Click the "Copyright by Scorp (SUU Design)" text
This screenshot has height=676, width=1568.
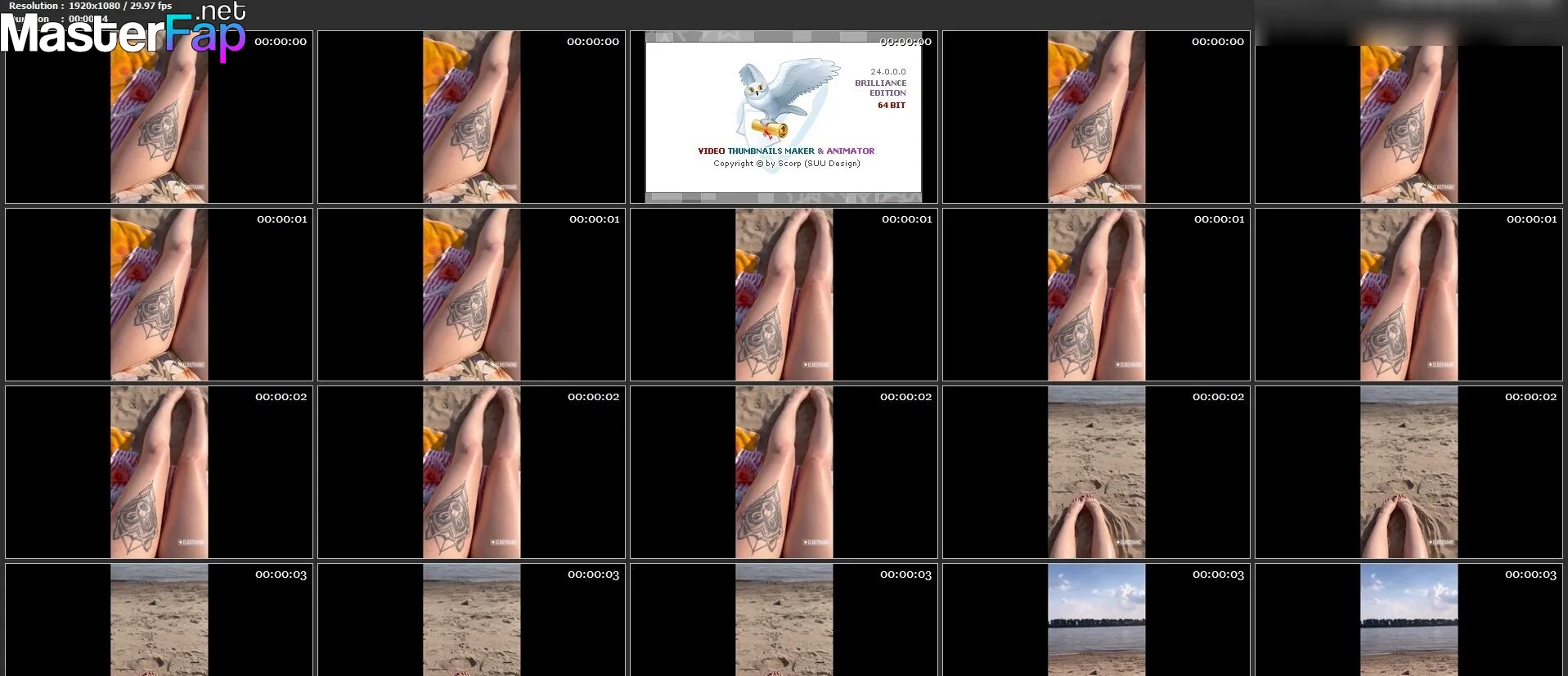[786, 164]
